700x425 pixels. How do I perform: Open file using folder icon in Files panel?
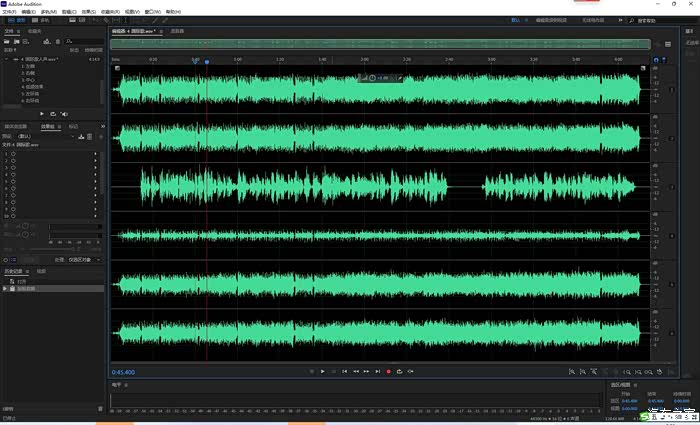tap(7, 42)
